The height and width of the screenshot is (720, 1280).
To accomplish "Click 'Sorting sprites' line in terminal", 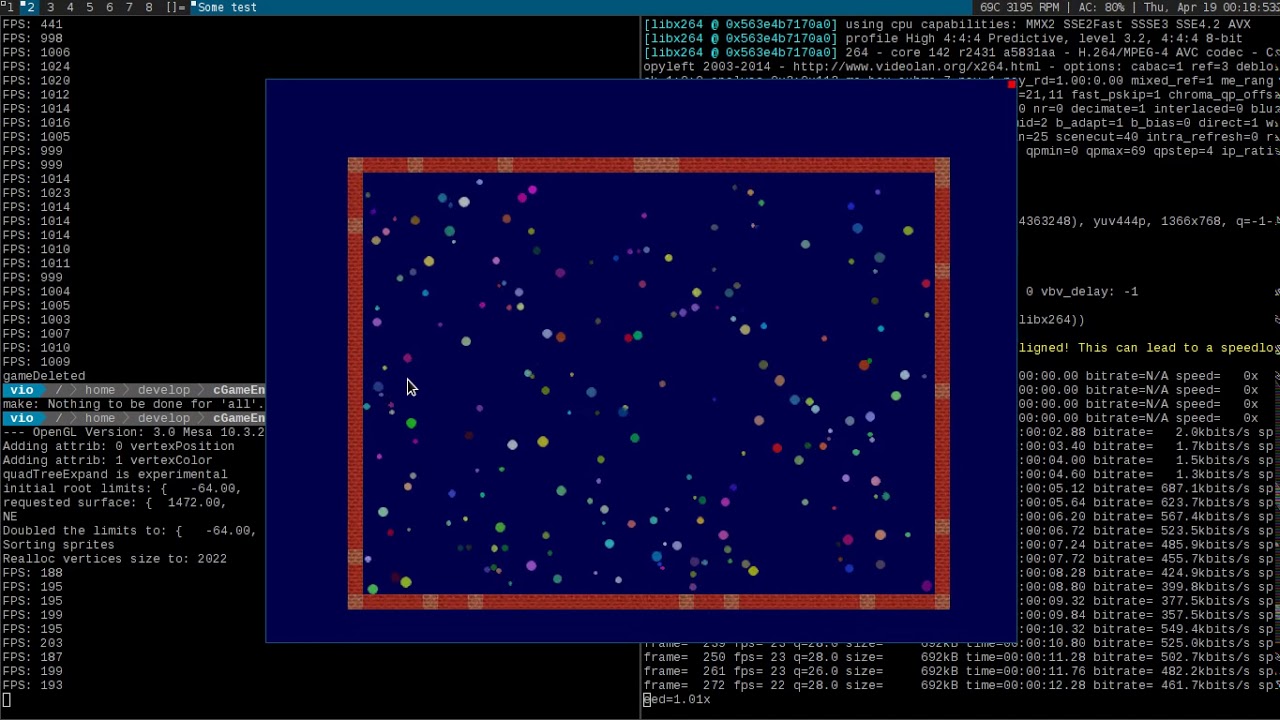I will [58, 545].
